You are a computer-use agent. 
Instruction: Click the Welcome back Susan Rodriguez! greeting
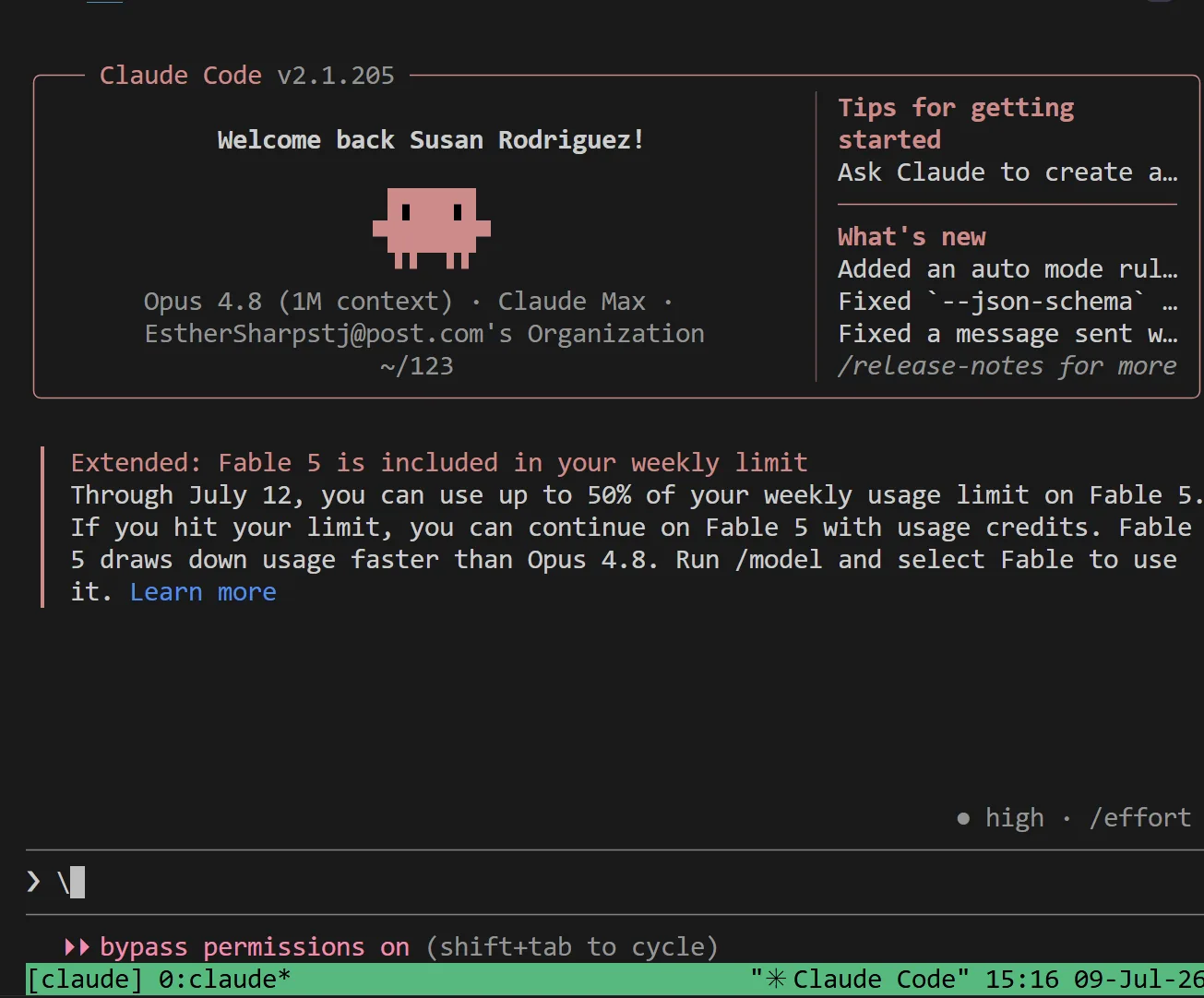click(431, 140)
